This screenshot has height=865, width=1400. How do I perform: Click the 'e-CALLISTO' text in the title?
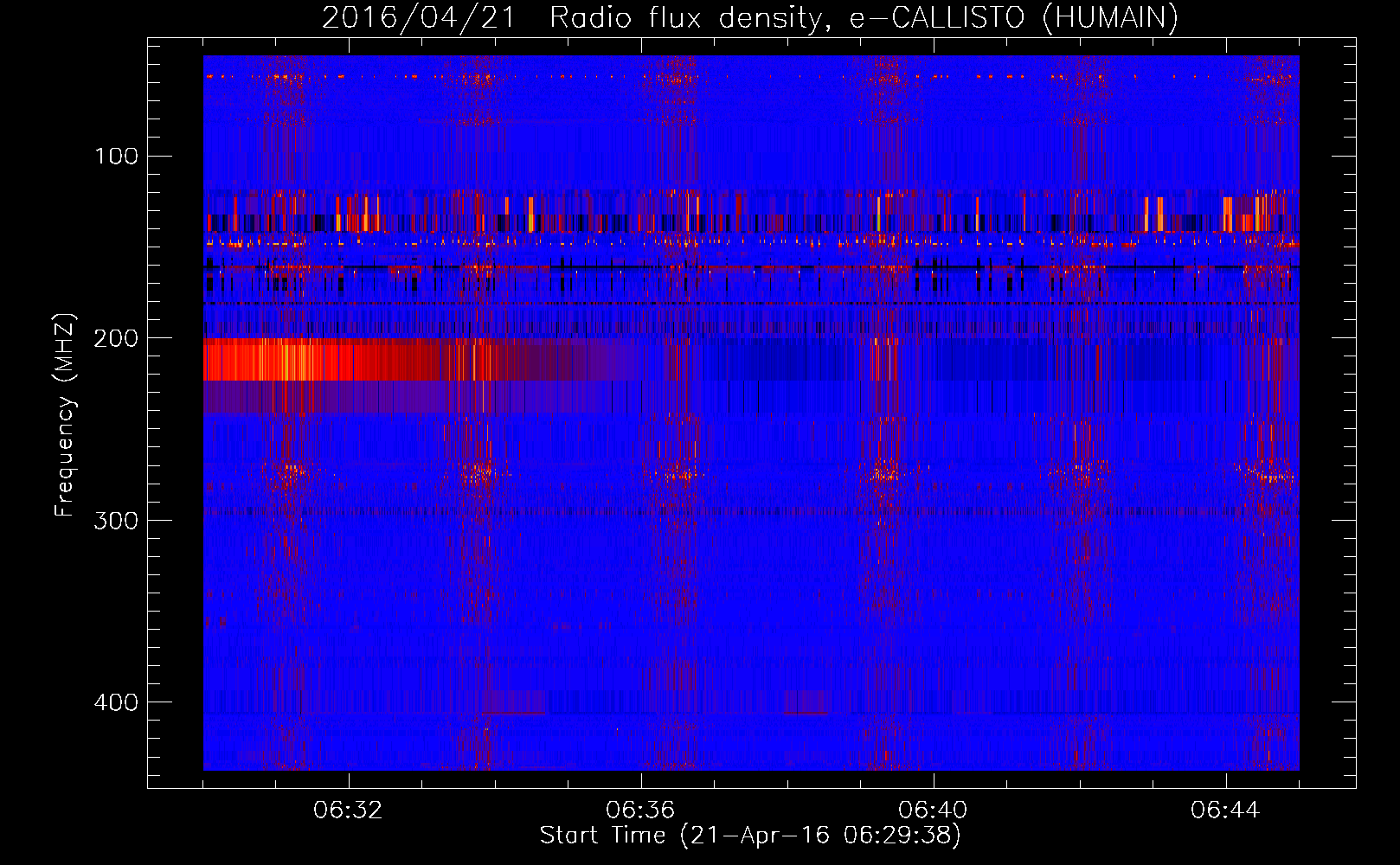[936, 18]
